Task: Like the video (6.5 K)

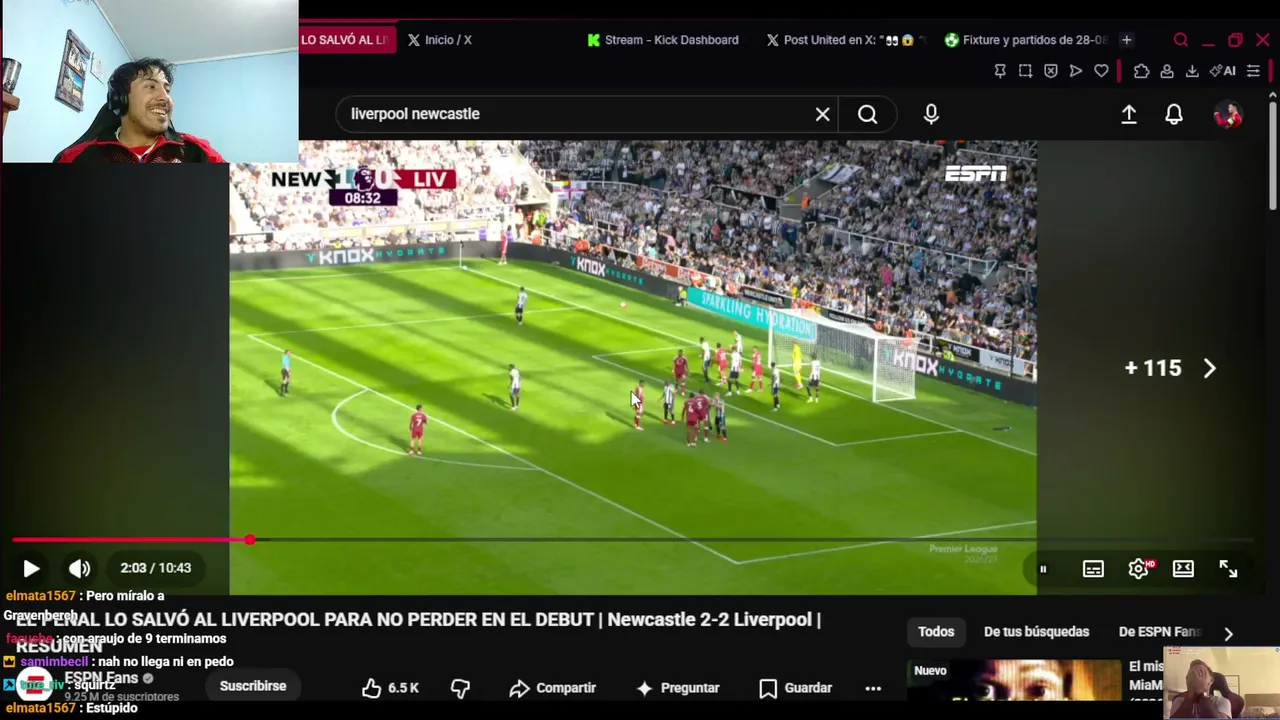Action: tap(390, 688)
